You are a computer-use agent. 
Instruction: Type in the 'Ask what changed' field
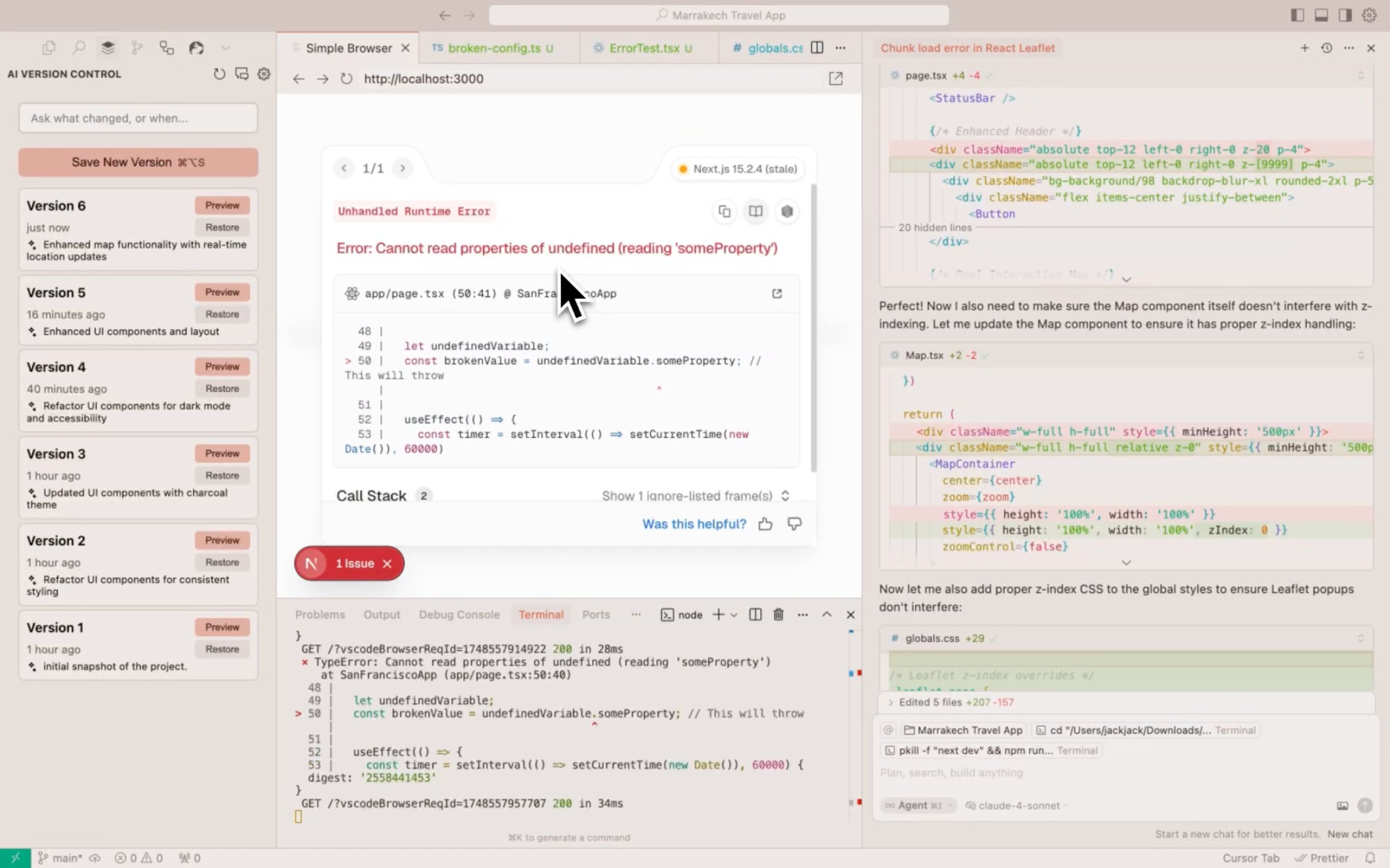(x=138, y=118)
